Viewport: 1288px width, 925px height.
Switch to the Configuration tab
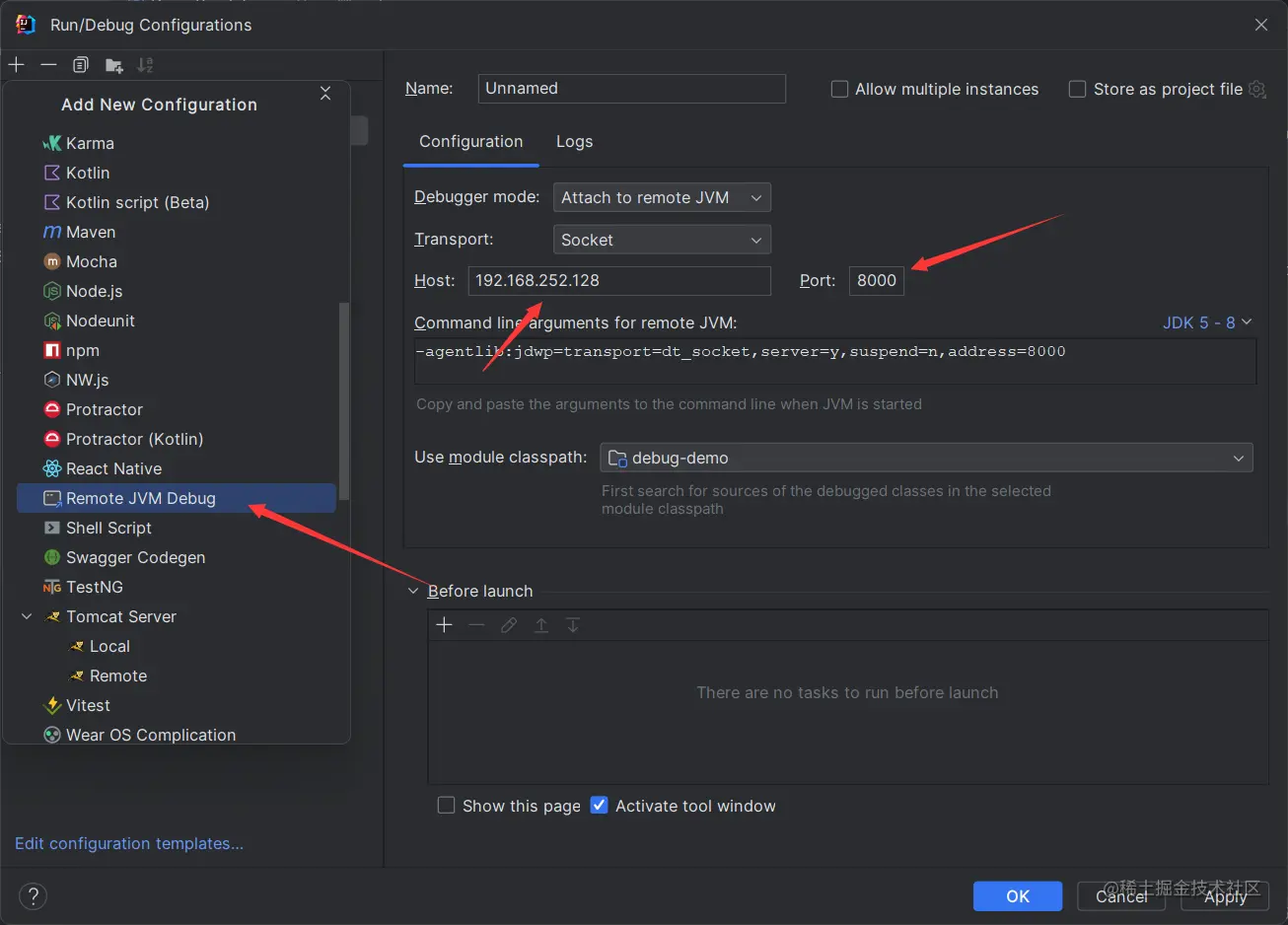[471, 141]
